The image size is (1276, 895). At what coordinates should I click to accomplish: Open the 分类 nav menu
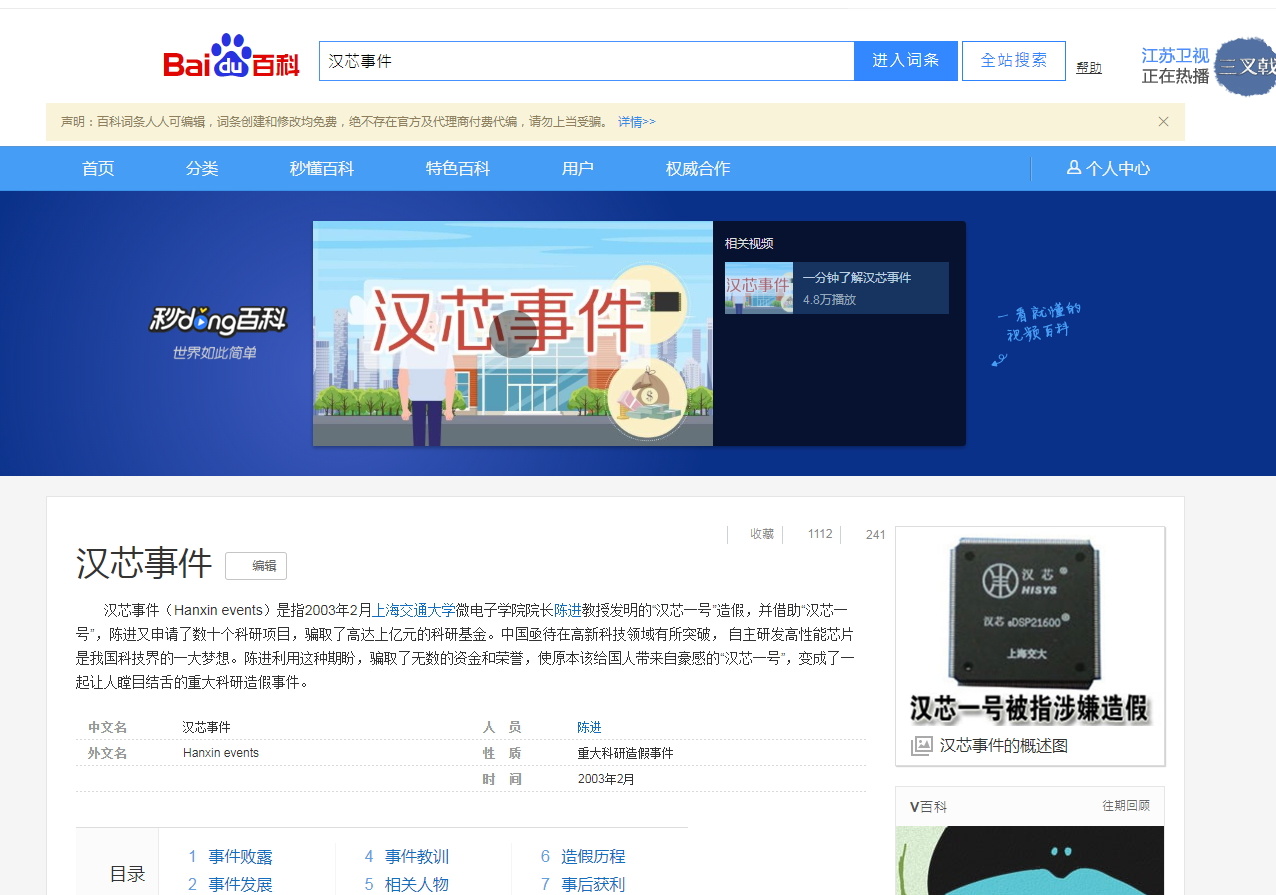(x=202, y=169)
